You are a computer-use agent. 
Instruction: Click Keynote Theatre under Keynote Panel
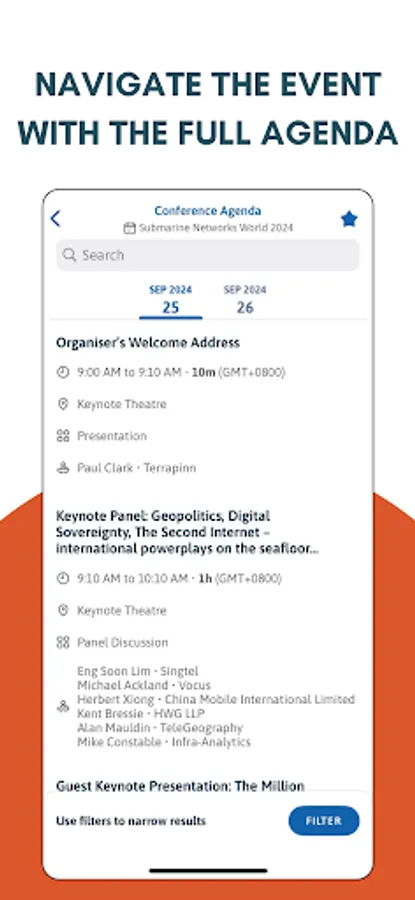(x=122, y=610)
